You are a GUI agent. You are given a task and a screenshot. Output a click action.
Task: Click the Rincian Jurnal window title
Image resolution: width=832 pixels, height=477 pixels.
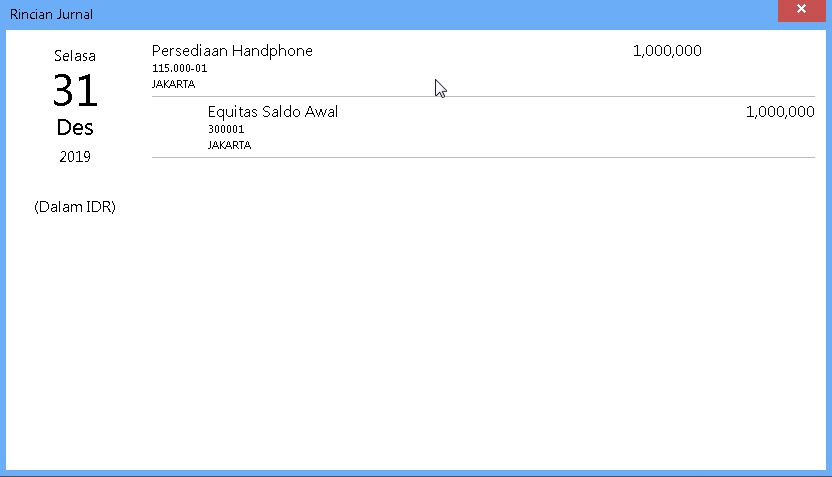point(51,14)
